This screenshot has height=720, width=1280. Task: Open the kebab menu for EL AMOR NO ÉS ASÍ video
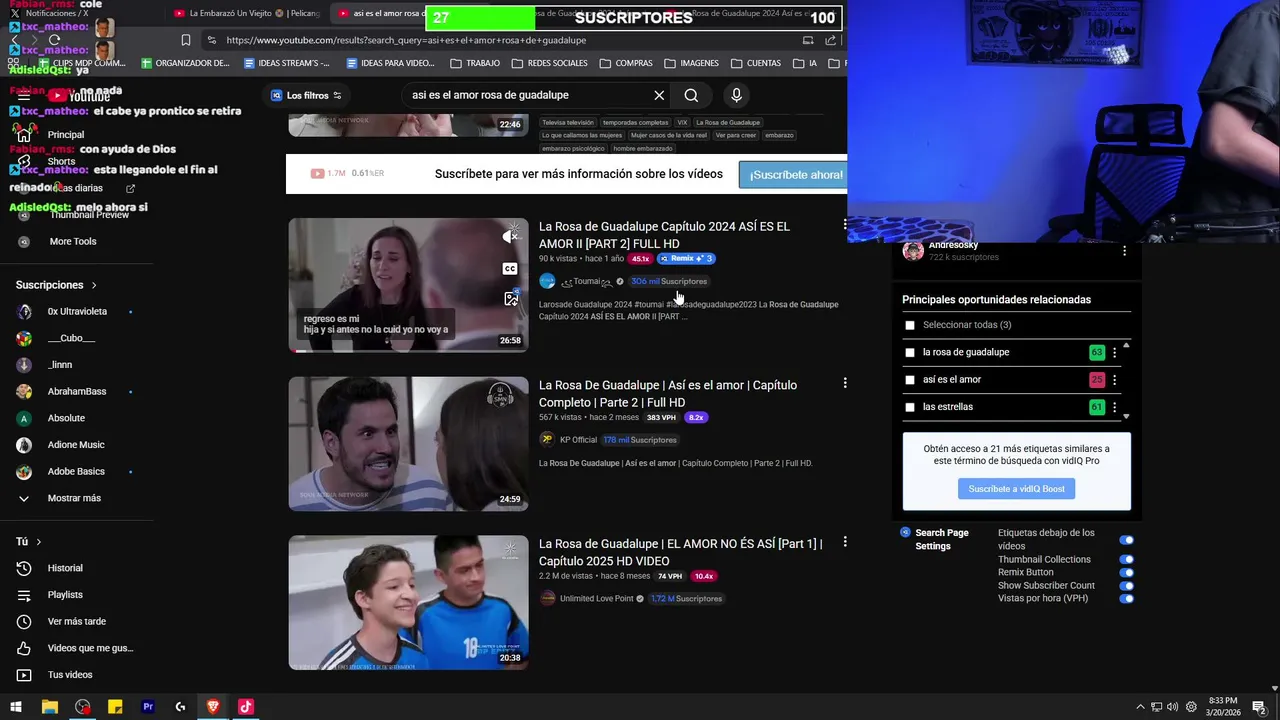[845, 542]
